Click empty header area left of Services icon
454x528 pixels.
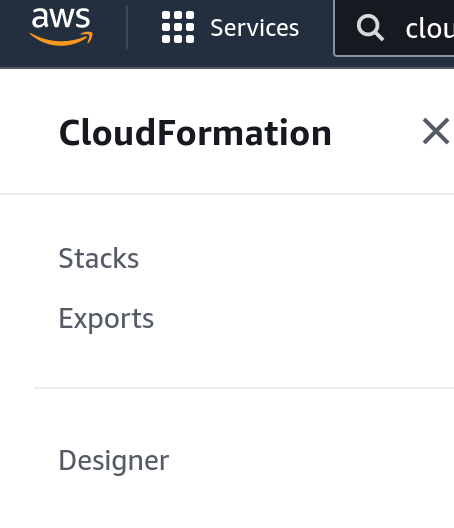[x=145, y=27]
